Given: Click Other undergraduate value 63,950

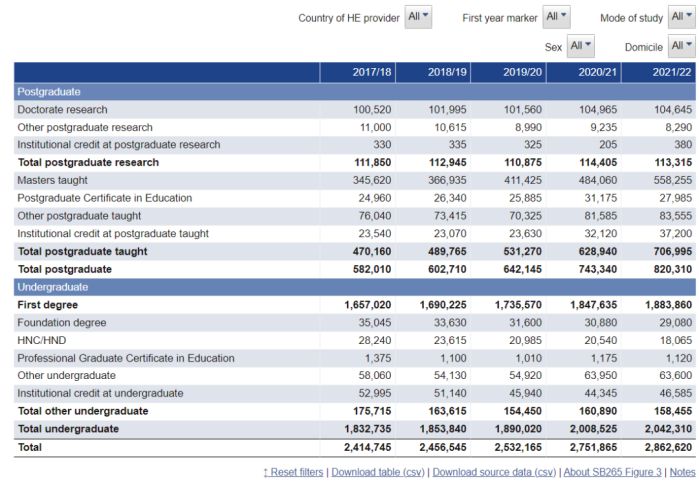Looking at the screenshot, I should [x=601, y=375].
